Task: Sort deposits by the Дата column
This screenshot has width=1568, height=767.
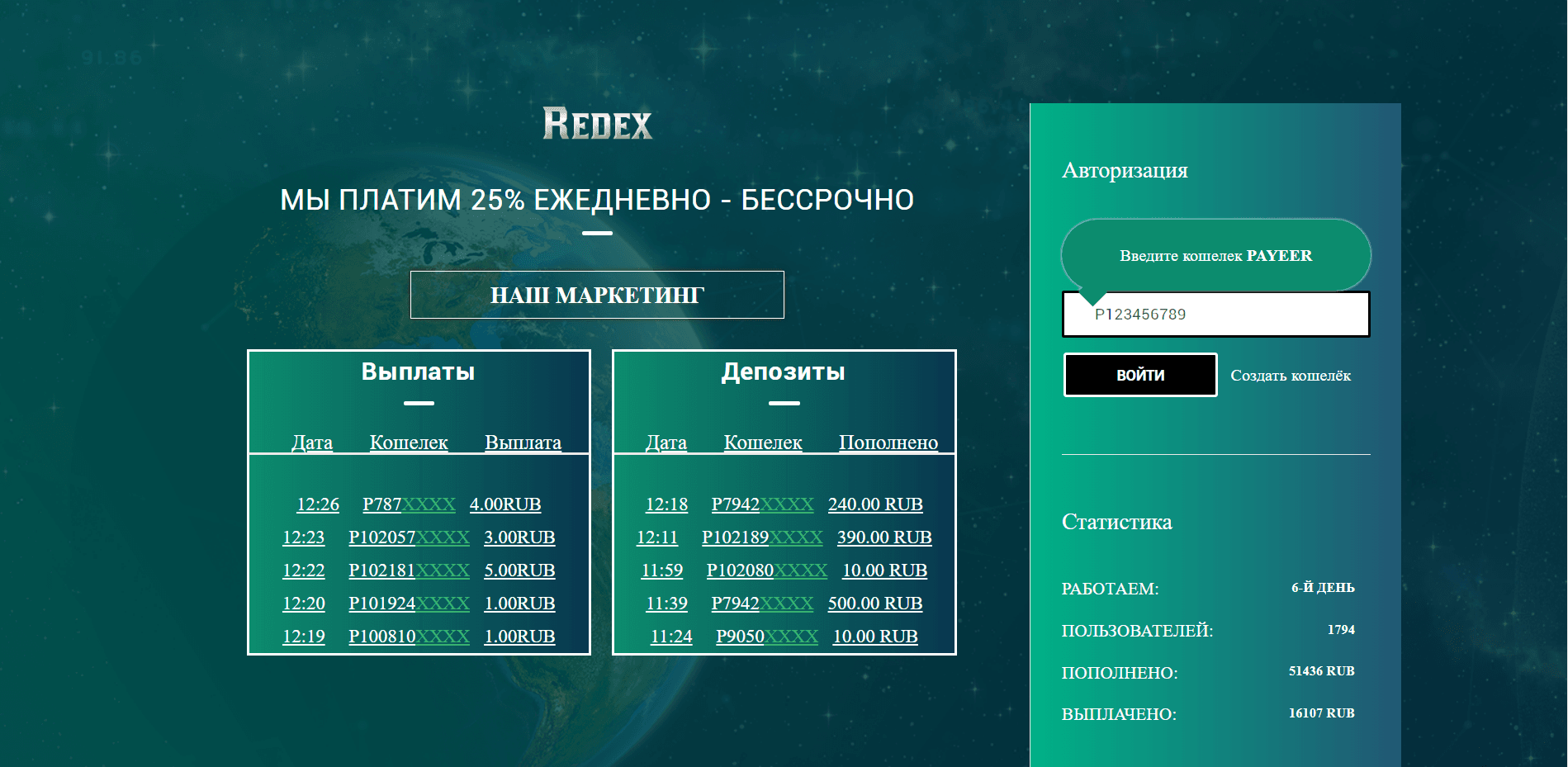Action: pyautogui.click(x=666, y=442)
